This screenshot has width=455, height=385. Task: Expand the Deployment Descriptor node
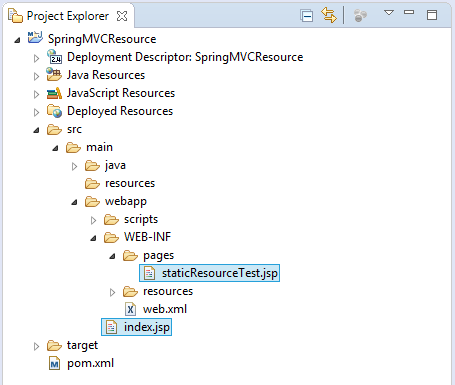pyautogui.click(x=36, y=58)
